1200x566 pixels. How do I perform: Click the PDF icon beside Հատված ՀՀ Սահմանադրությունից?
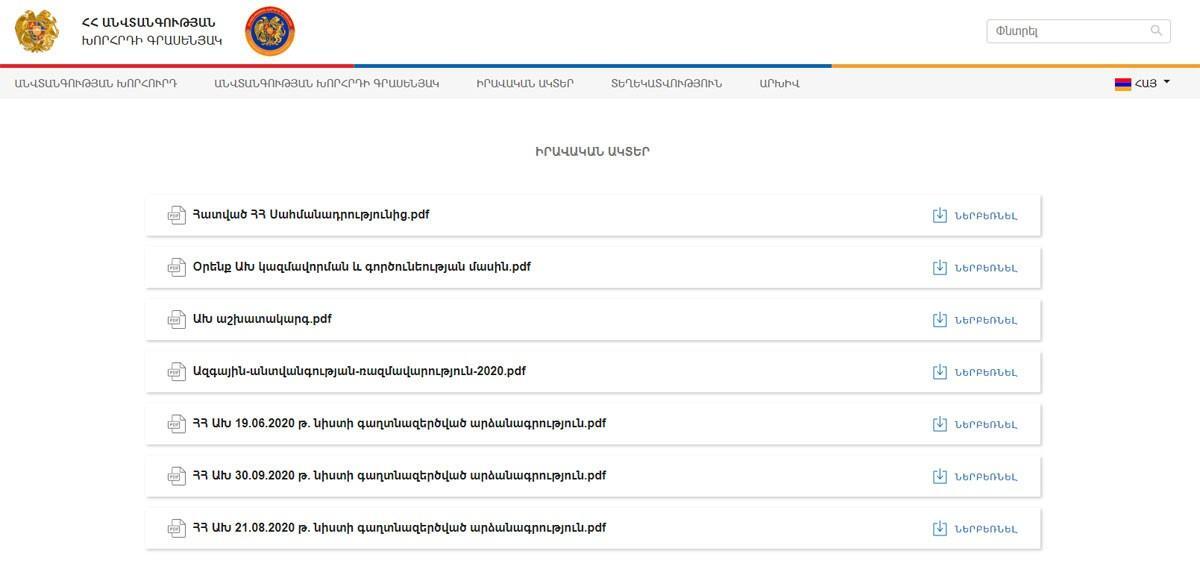pyautogui.click(x=177, y=215)
